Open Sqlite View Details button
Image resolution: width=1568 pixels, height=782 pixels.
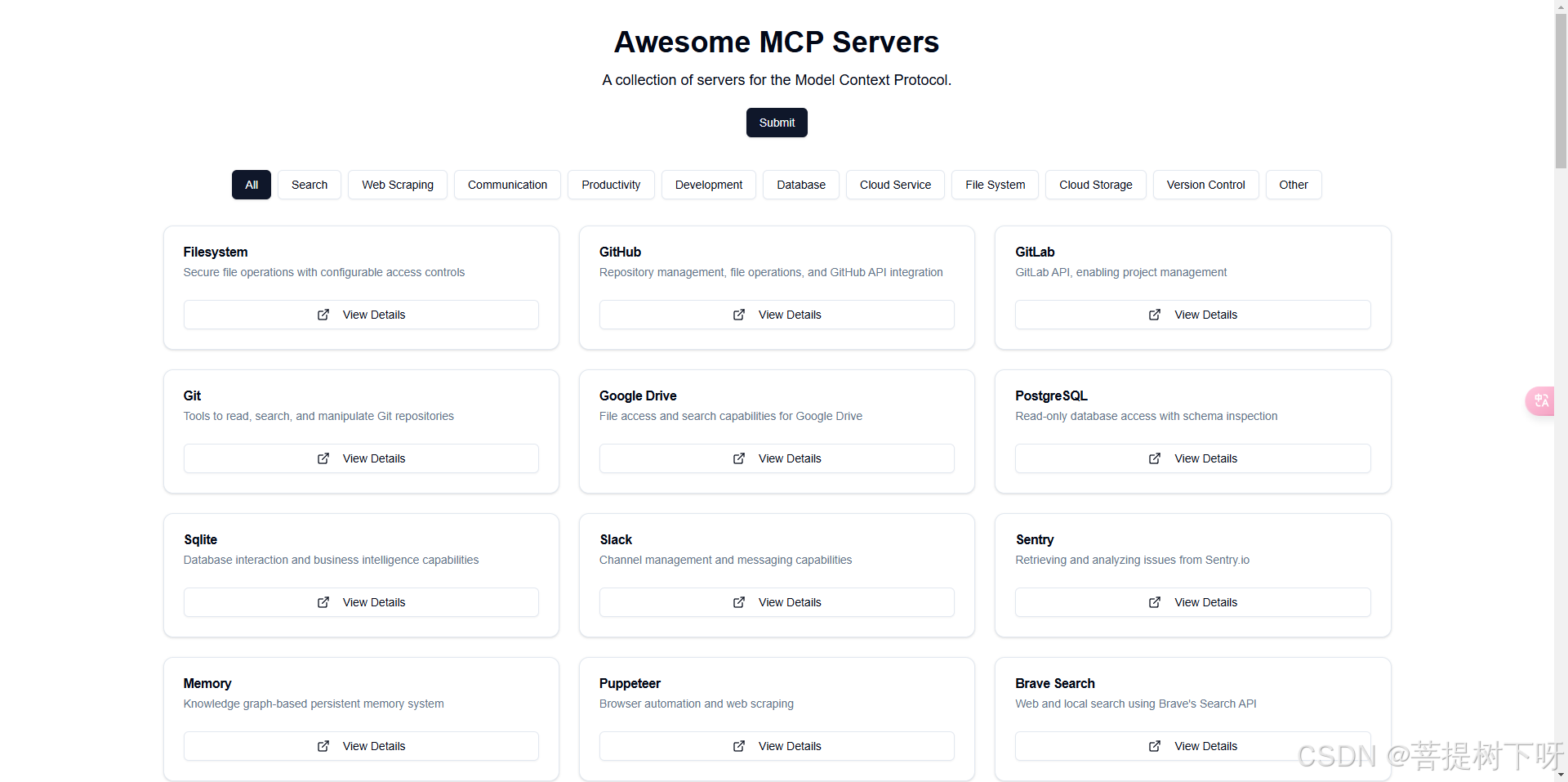(361, 602)
